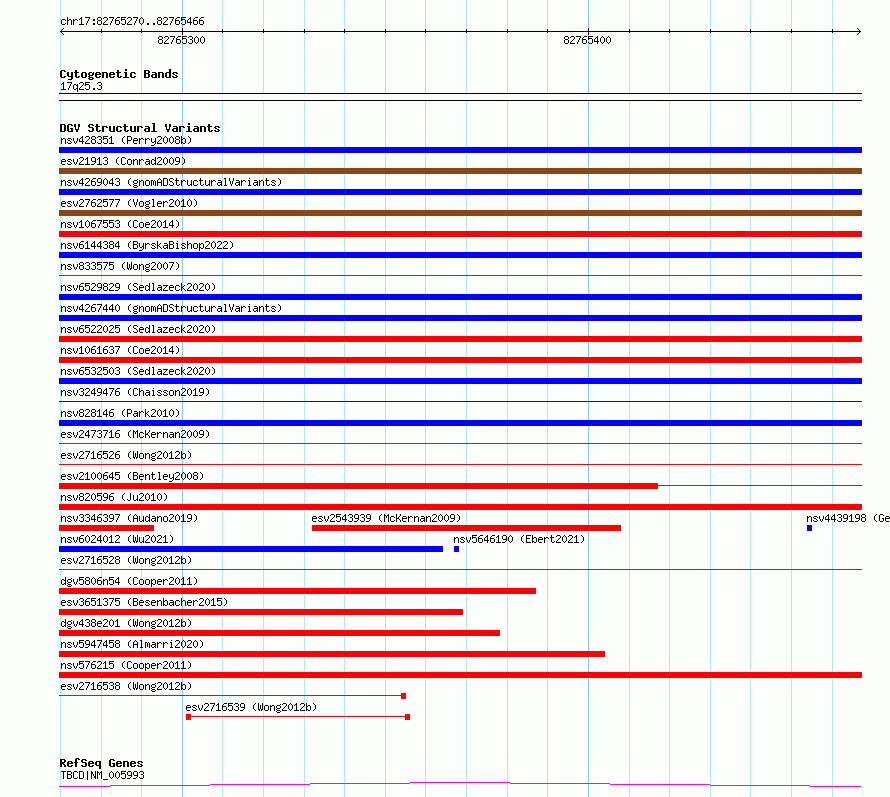
Task: Click the red esv3651375 variant bar
Action: tap(261, 612)
